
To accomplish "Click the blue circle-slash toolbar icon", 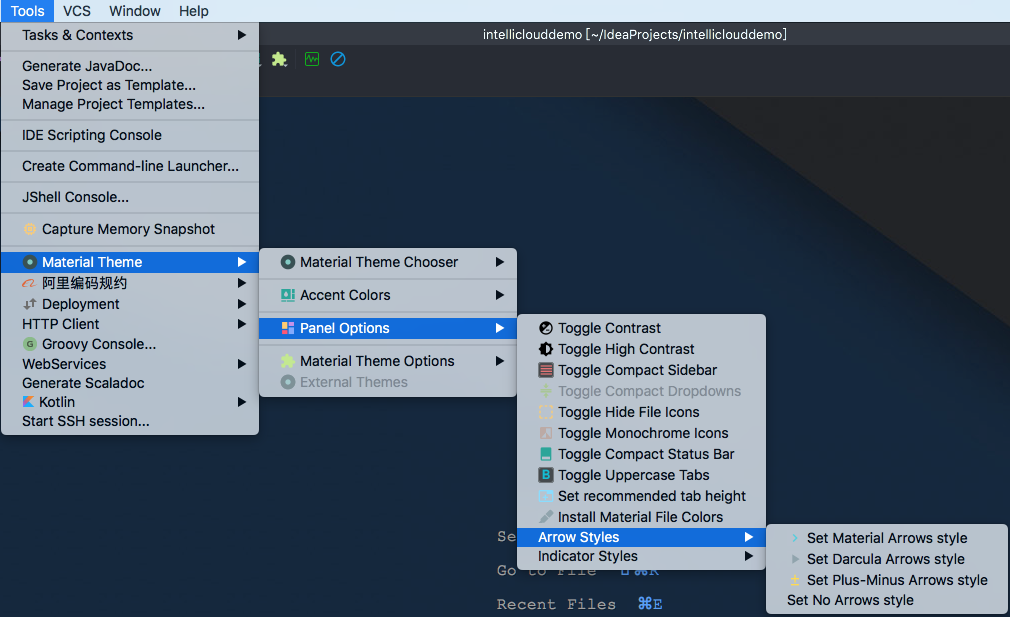I will 338,59.
